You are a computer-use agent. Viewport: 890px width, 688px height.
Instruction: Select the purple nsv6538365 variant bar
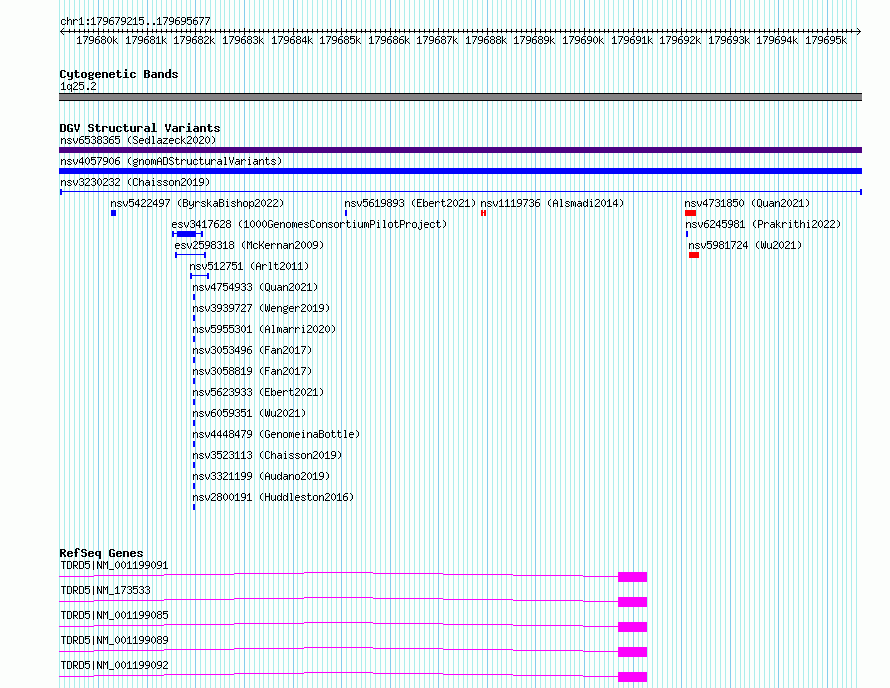pyautogui.click(x=460, y=150)
